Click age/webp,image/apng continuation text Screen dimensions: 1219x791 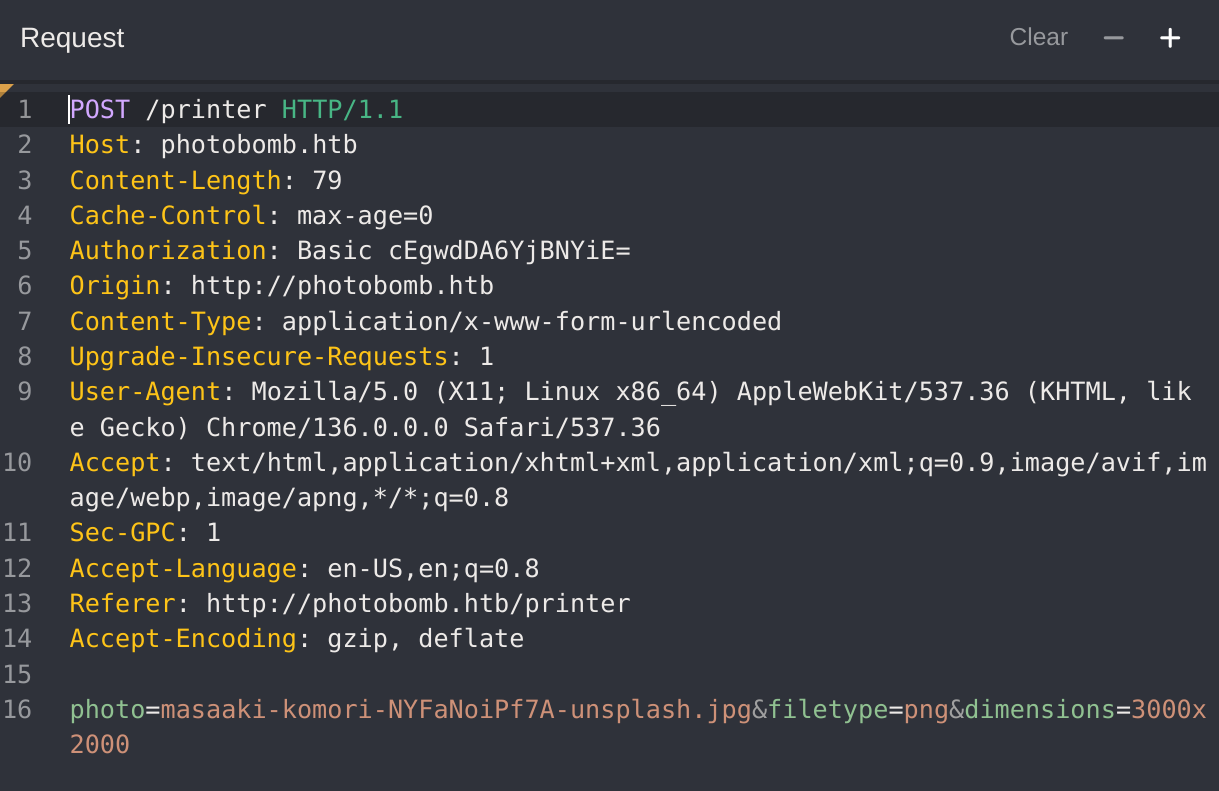214,497
